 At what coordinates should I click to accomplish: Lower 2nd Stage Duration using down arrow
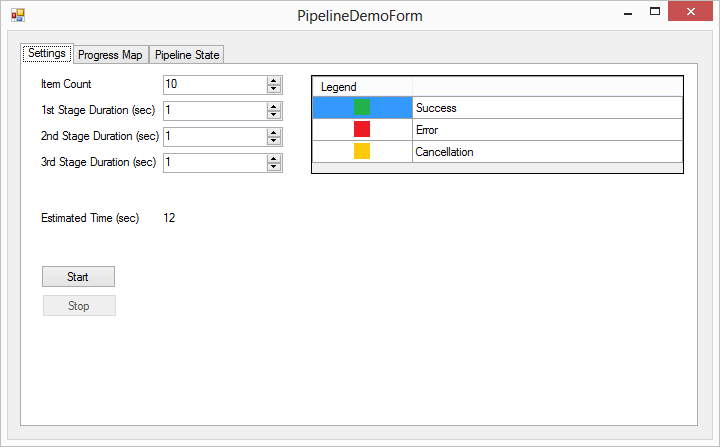274,141
